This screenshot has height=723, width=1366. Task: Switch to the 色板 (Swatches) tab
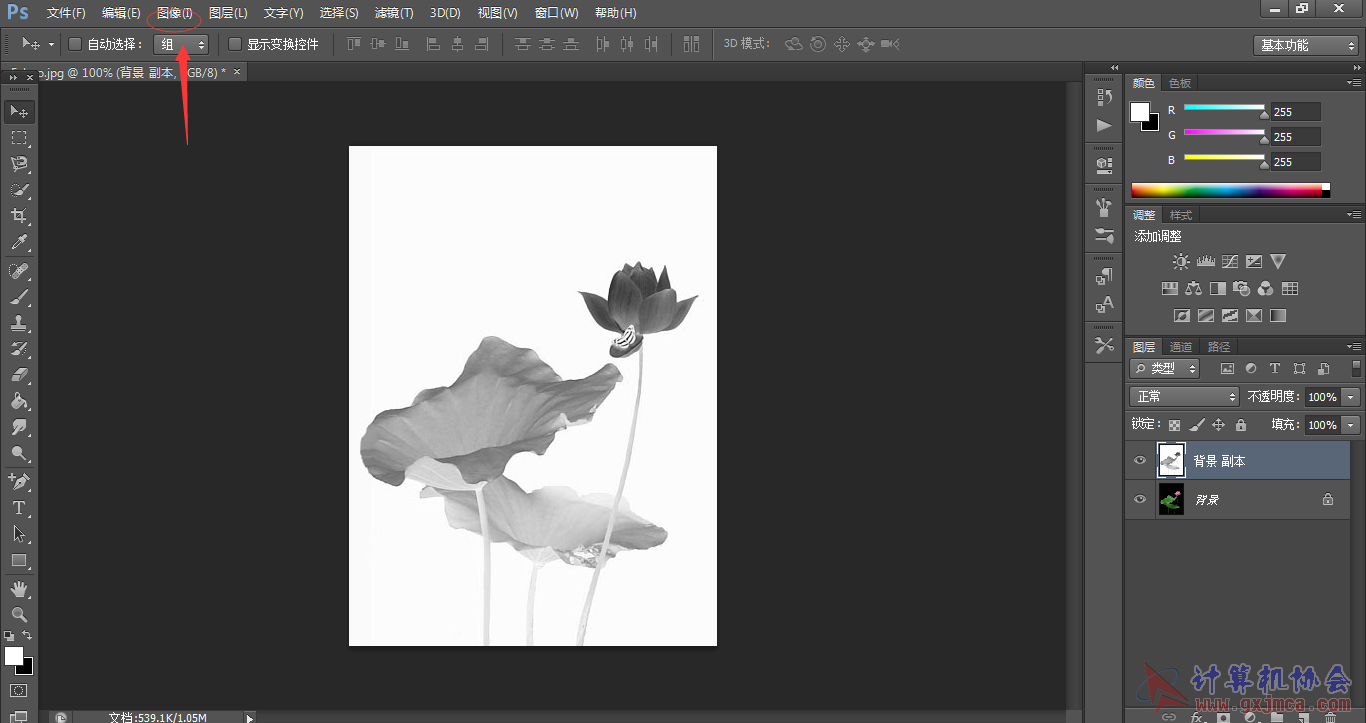coord(1180,83)
